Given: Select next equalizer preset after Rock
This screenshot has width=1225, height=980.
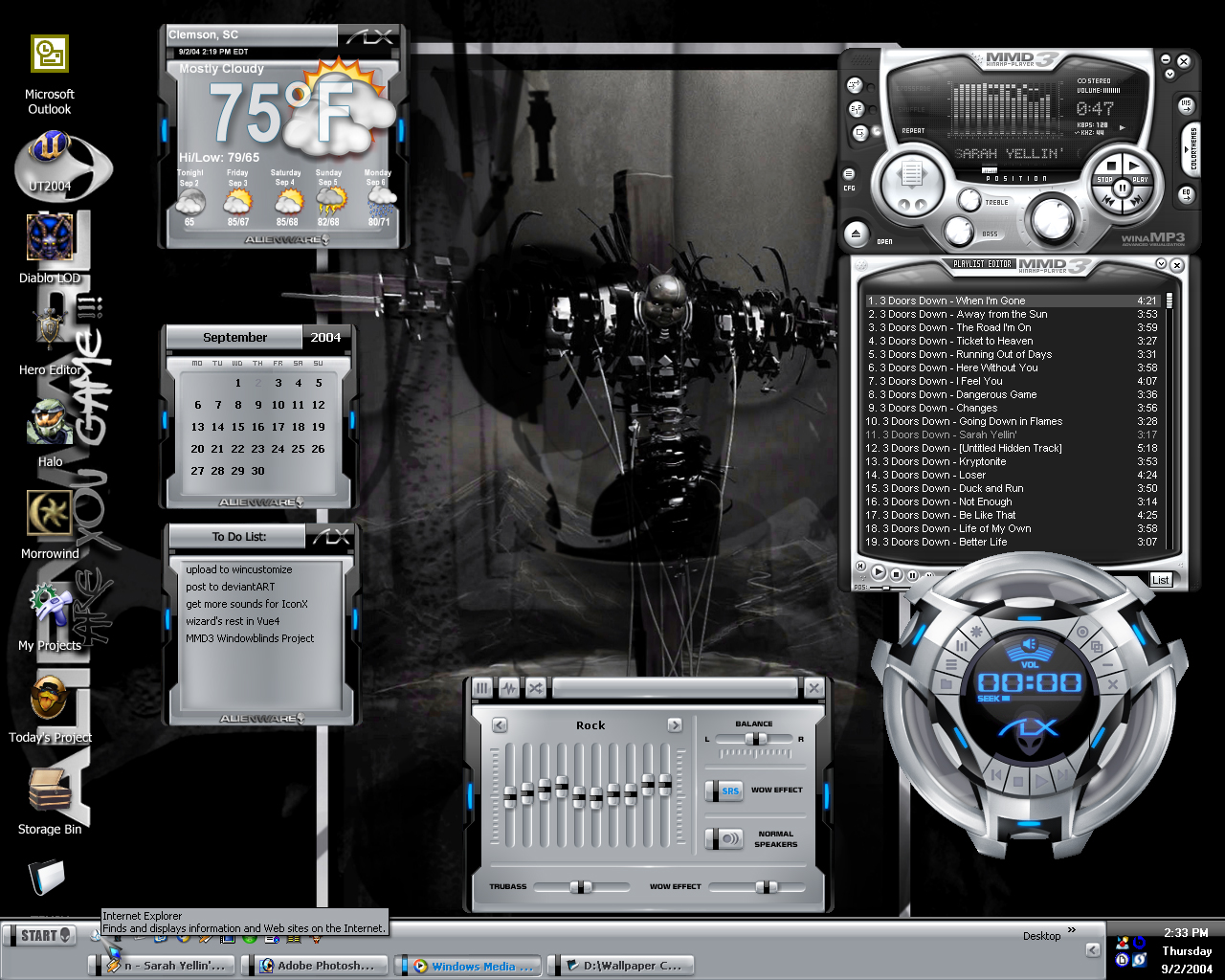Looking at the screenshot, I should [675, 725].
